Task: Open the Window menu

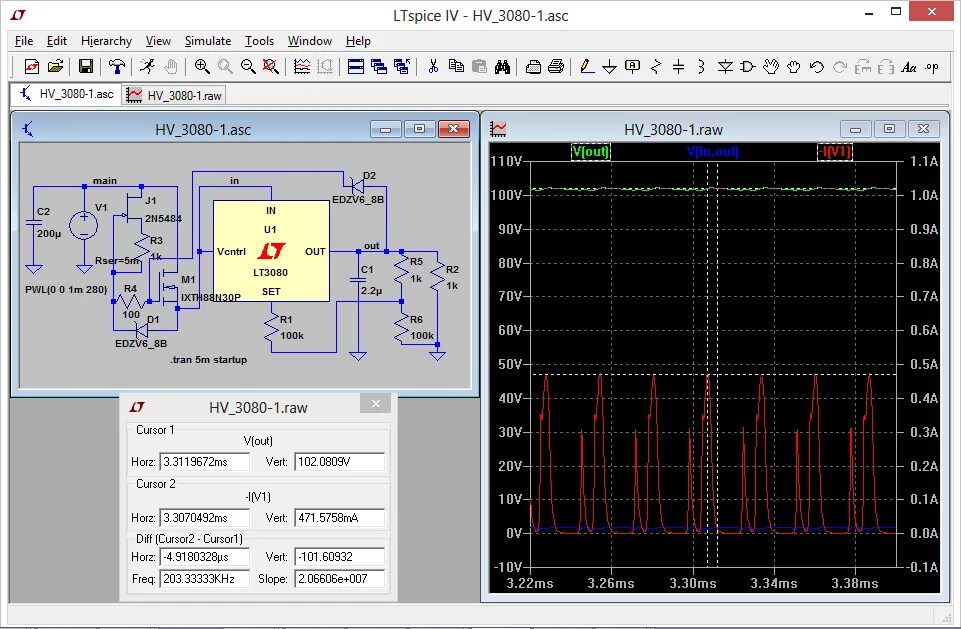Action: [x=310, y=40]
